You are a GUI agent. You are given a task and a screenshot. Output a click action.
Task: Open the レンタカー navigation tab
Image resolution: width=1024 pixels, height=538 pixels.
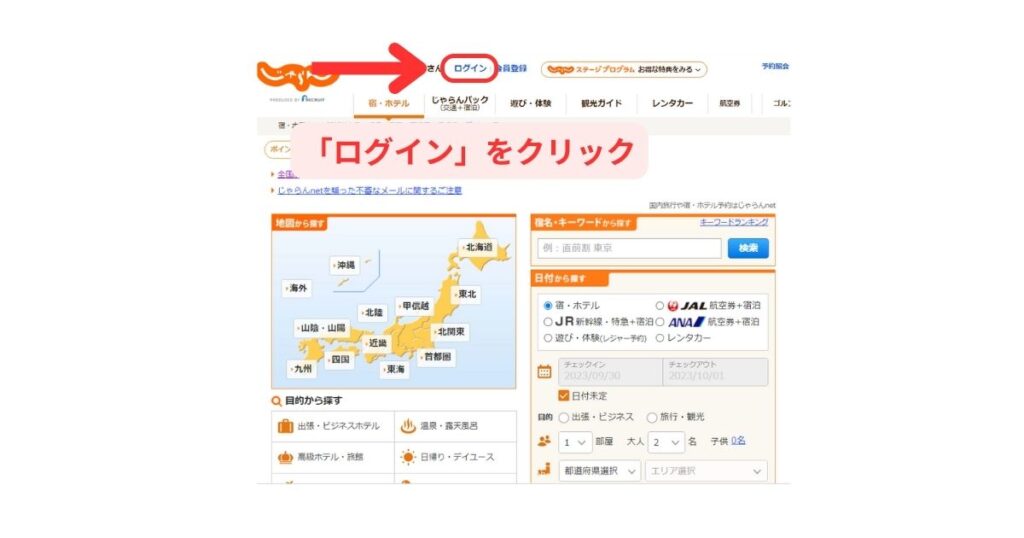pos(672,103)
